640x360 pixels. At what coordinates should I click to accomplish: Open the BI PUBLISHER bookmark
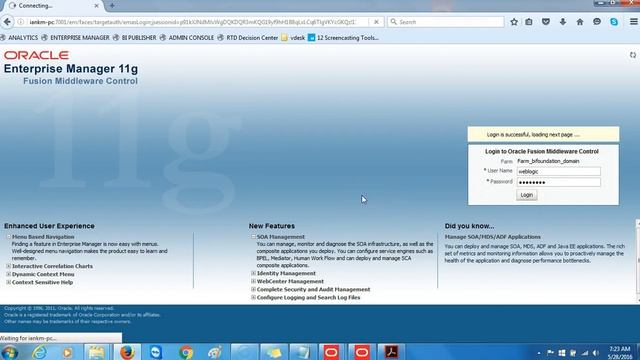[135, 38]
